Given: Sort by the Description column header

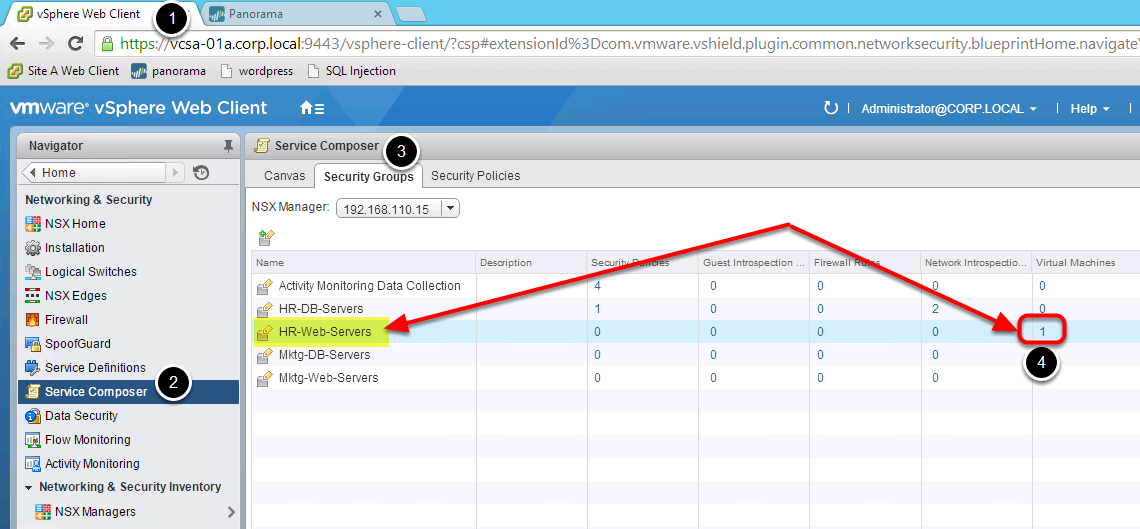Looking at the screenshot, I should [x=531, y=262].
